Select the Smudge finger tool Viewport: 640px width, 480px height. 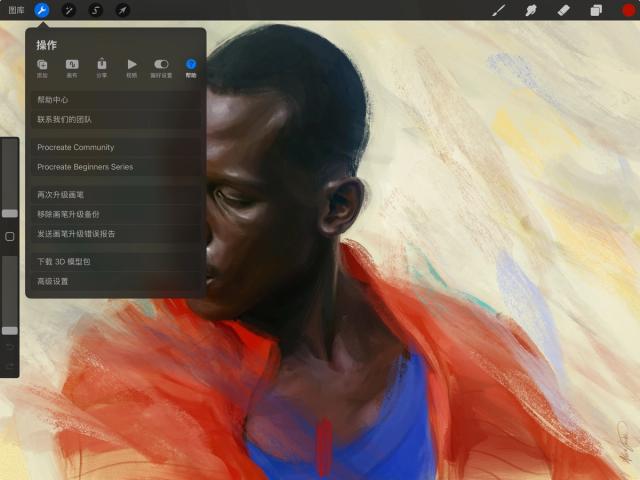pyautogui.click(x=531, y=10)
